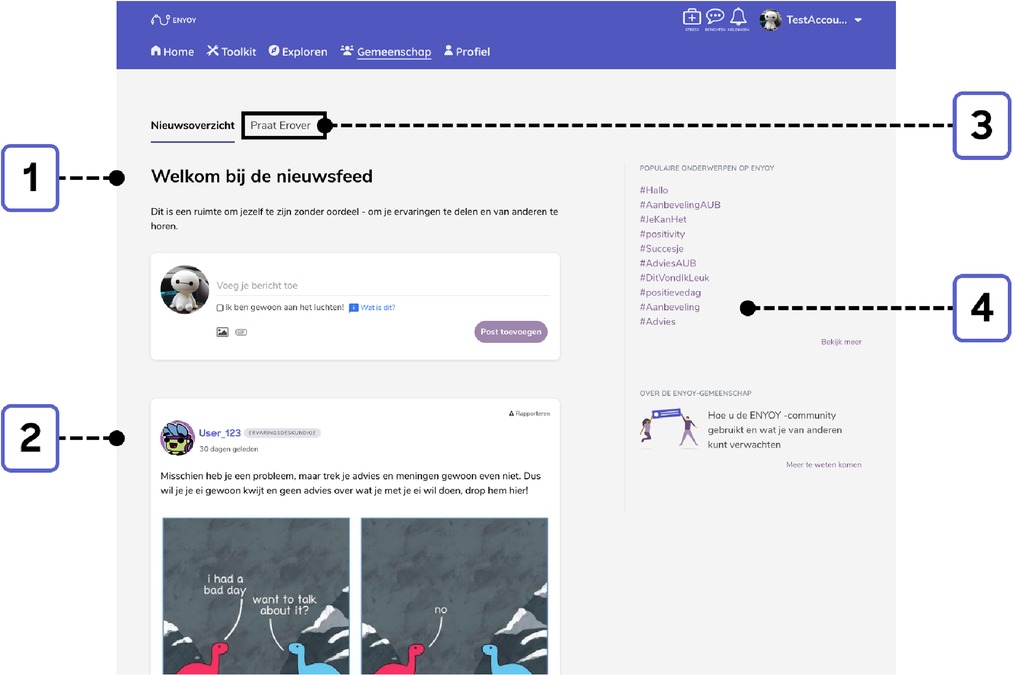
Task: Click the community illustration of two people
Action: point(669,427)
